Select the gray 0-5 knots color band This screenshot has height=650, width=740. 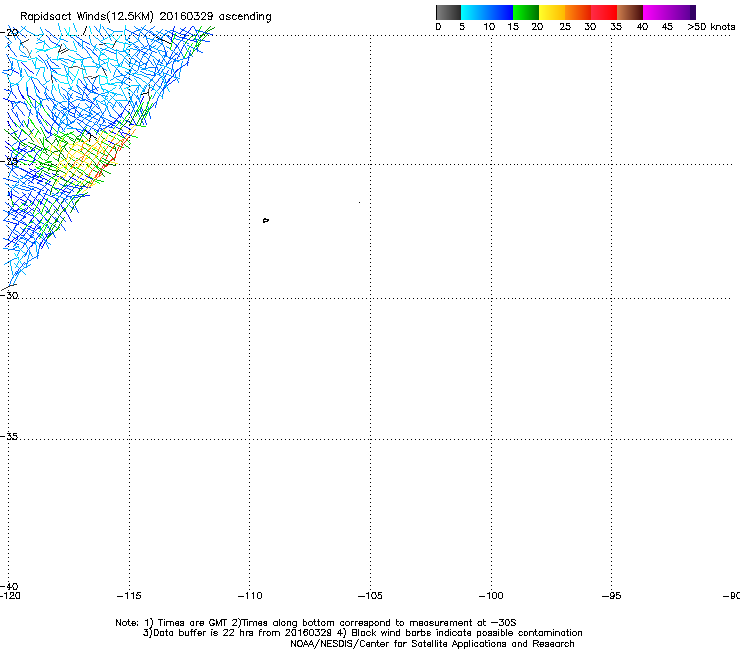pos(448,12)
